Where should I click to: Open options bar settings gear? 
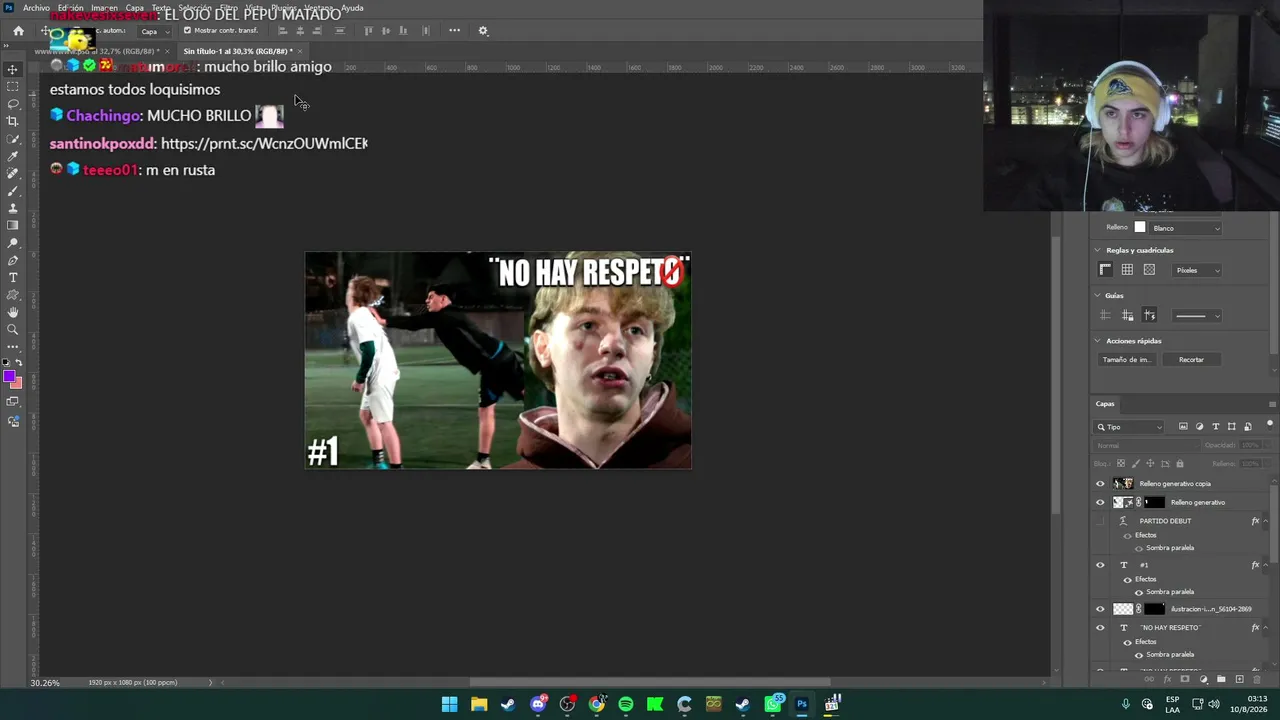(x=483, y=31)
